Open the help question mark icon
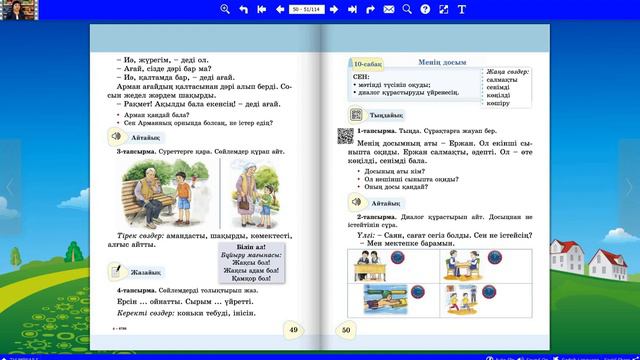 coord(425,9)
